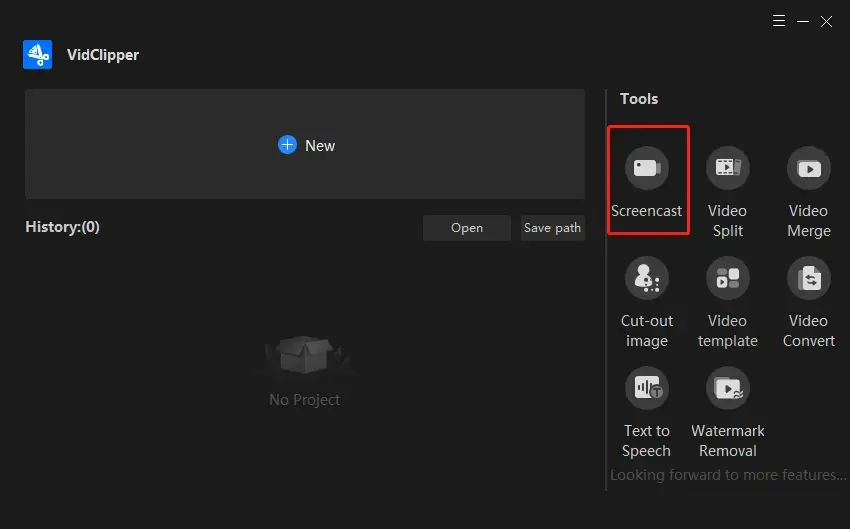Click the No Project text
Screen dimensions: 850x529
coord(305,399)
